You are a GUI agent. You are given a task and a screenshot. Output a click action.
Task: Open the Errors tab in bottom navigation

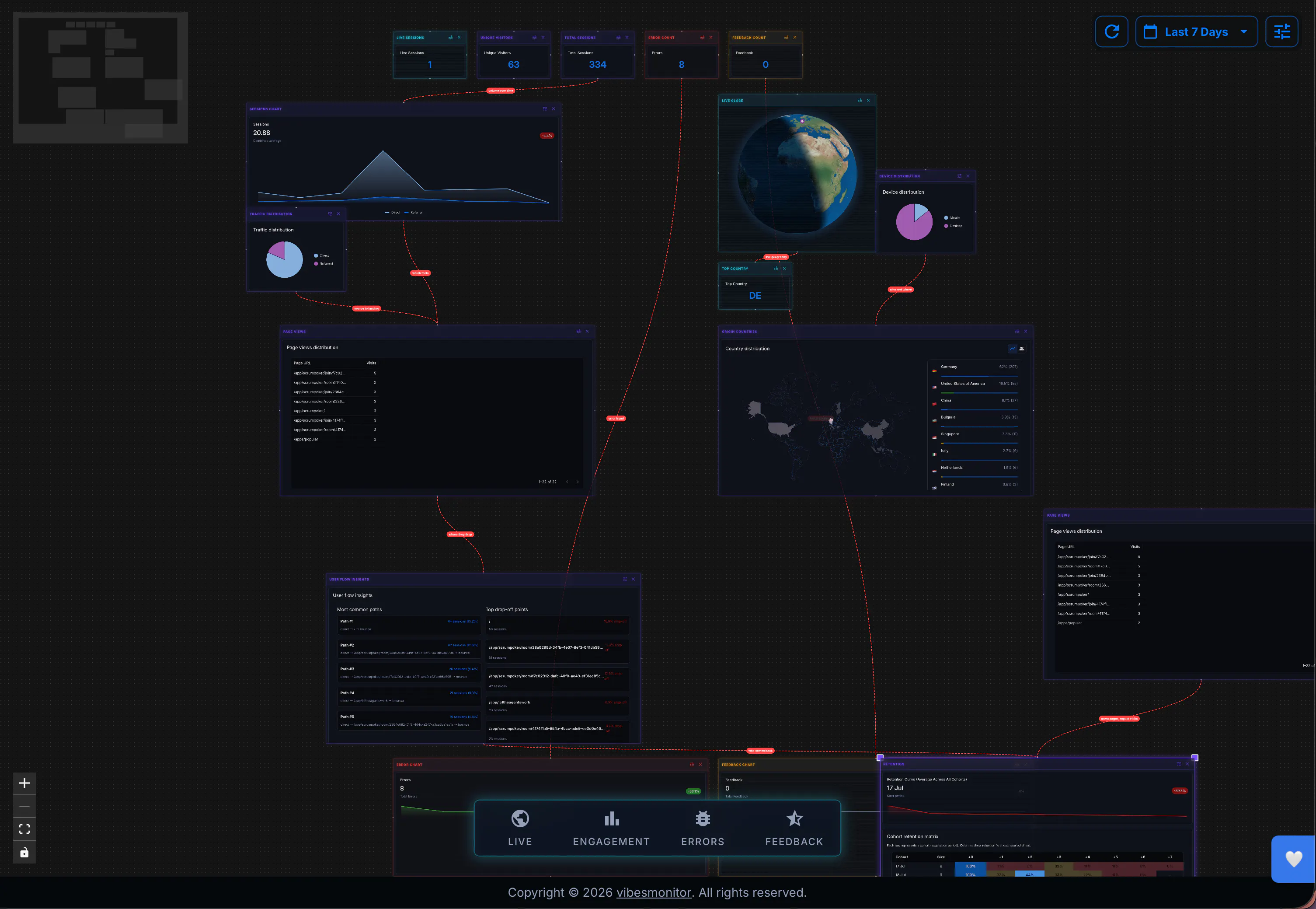pyautogui.click(x=703, y=828)
